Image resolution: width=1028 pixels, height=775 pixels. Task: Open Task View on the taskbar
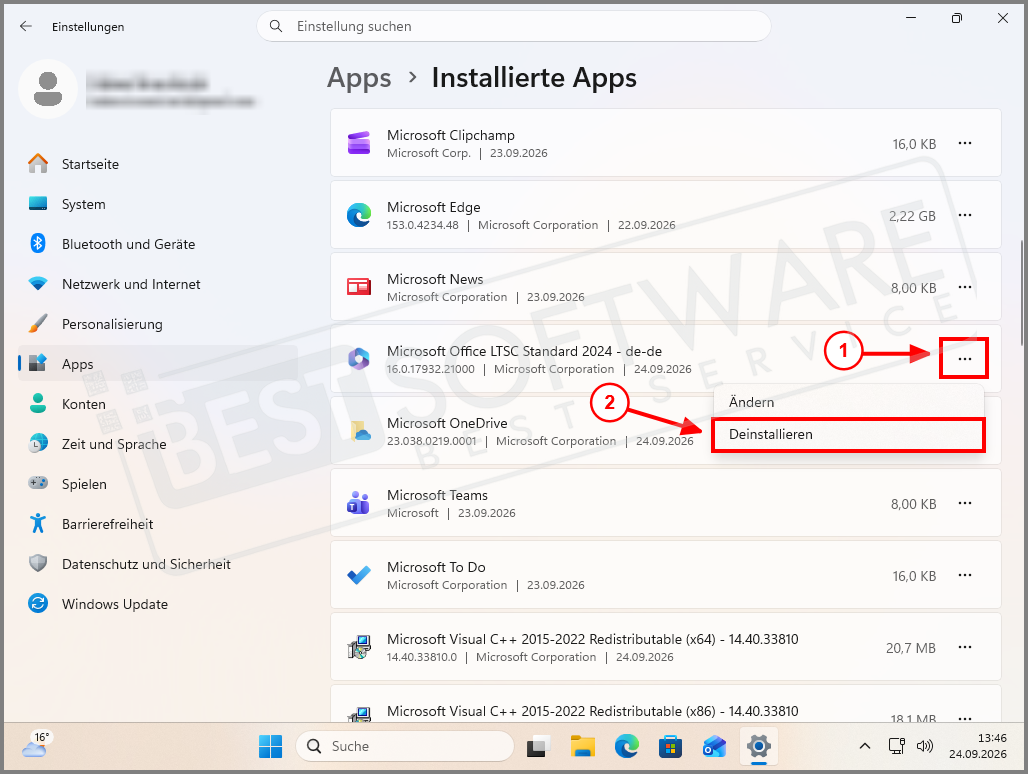(x=538, y=746)
